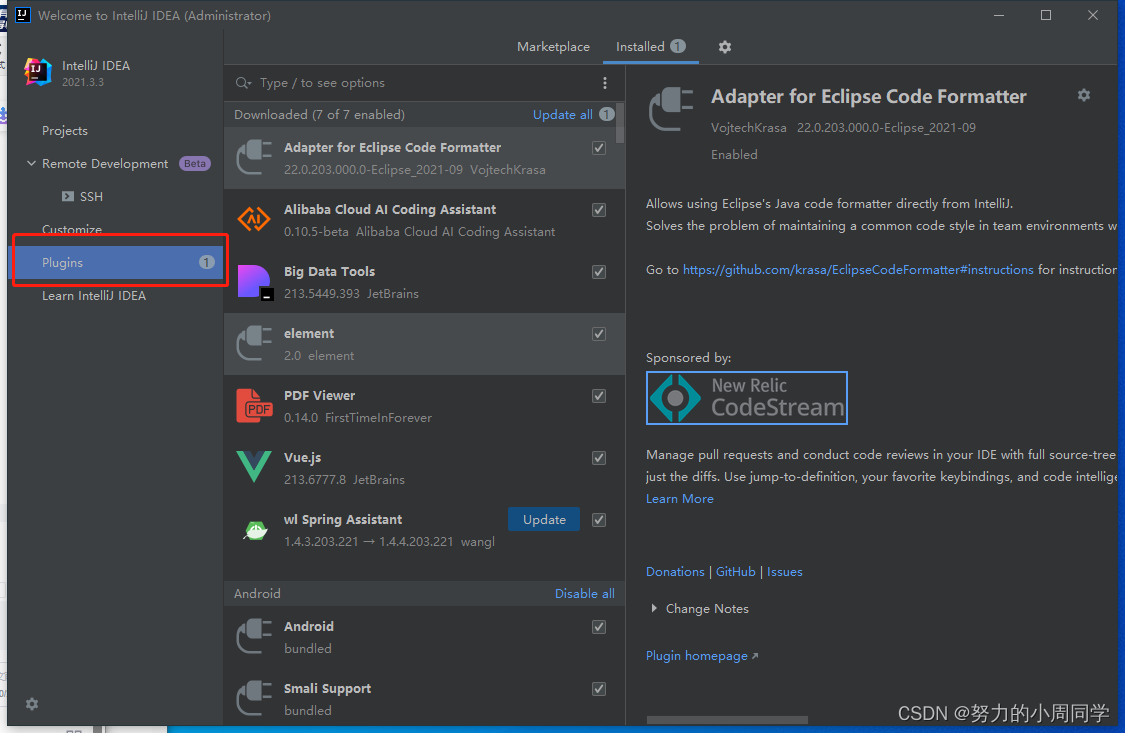The image size is (1125, 733).
Task: Click the Vue.js plugin icon
Action: click(254, 467)
